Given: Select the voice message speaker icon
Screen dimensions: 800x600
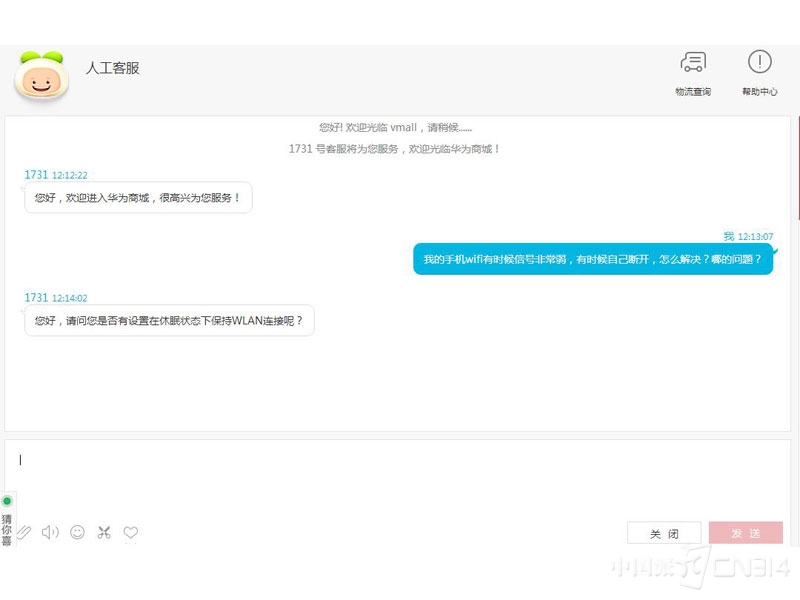Looking at the screenshot, I should (50, 532).
